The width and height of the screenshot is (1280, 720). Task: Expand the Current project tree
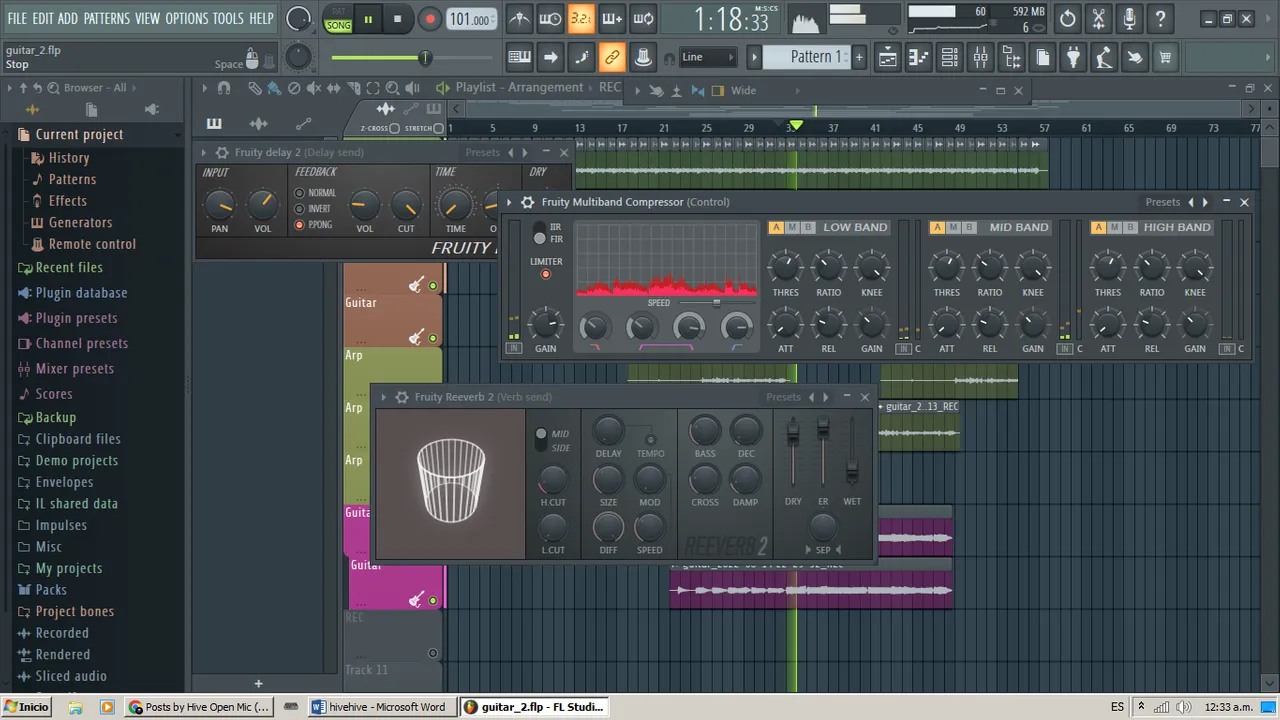click(x=80, y=135)
